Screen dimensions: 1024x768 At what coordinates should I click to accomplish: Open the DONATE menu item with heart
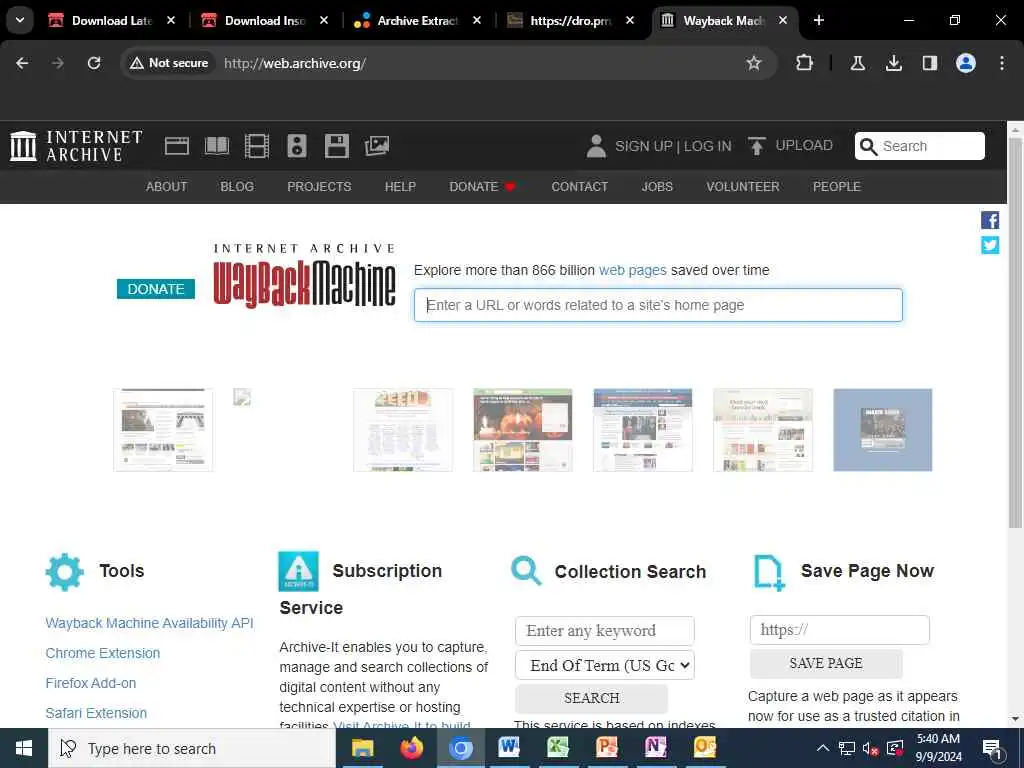[483, 187]
